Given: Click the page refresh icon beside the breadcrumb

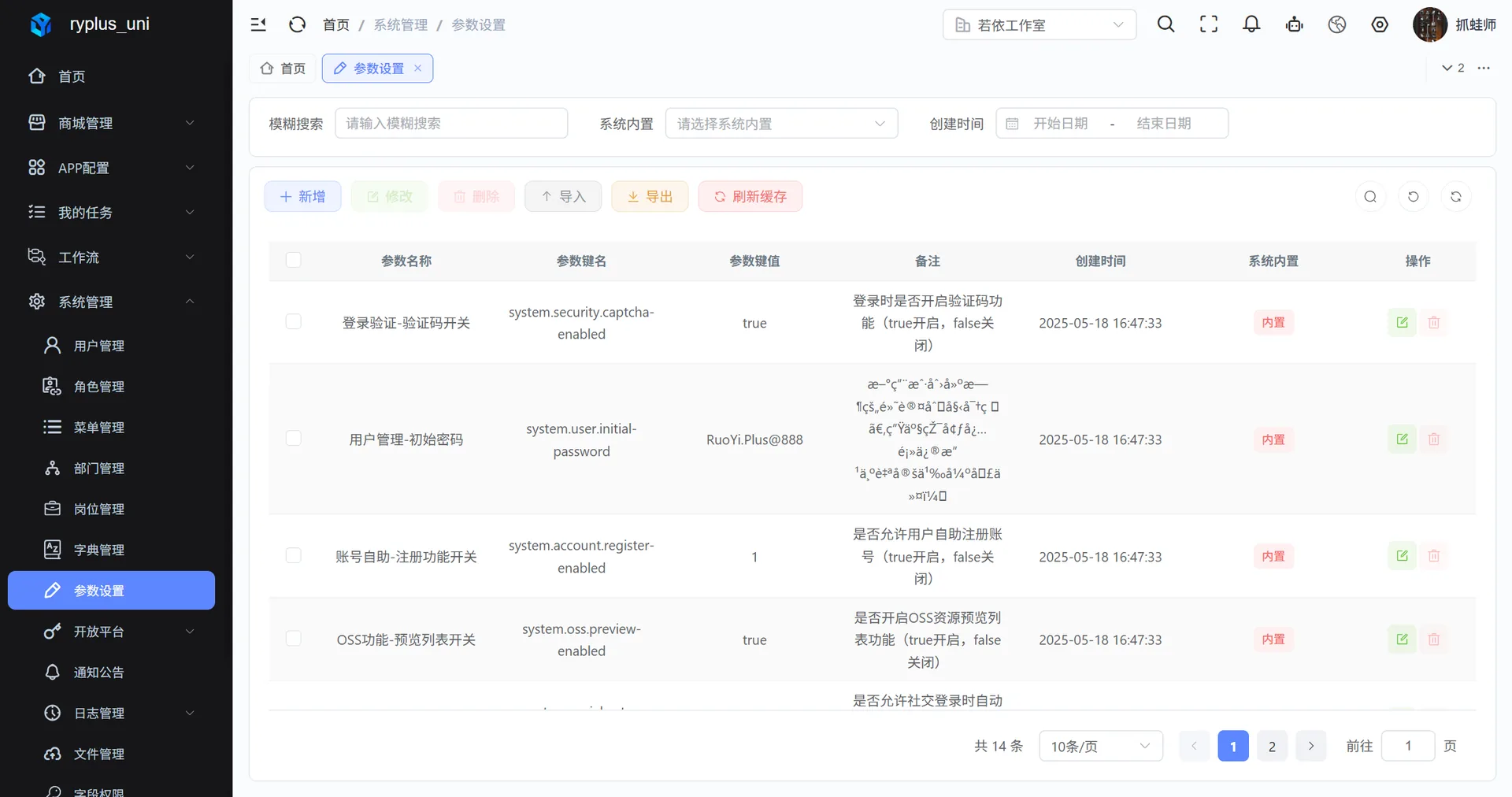Looking at the screenshot, I should [297, 24].
